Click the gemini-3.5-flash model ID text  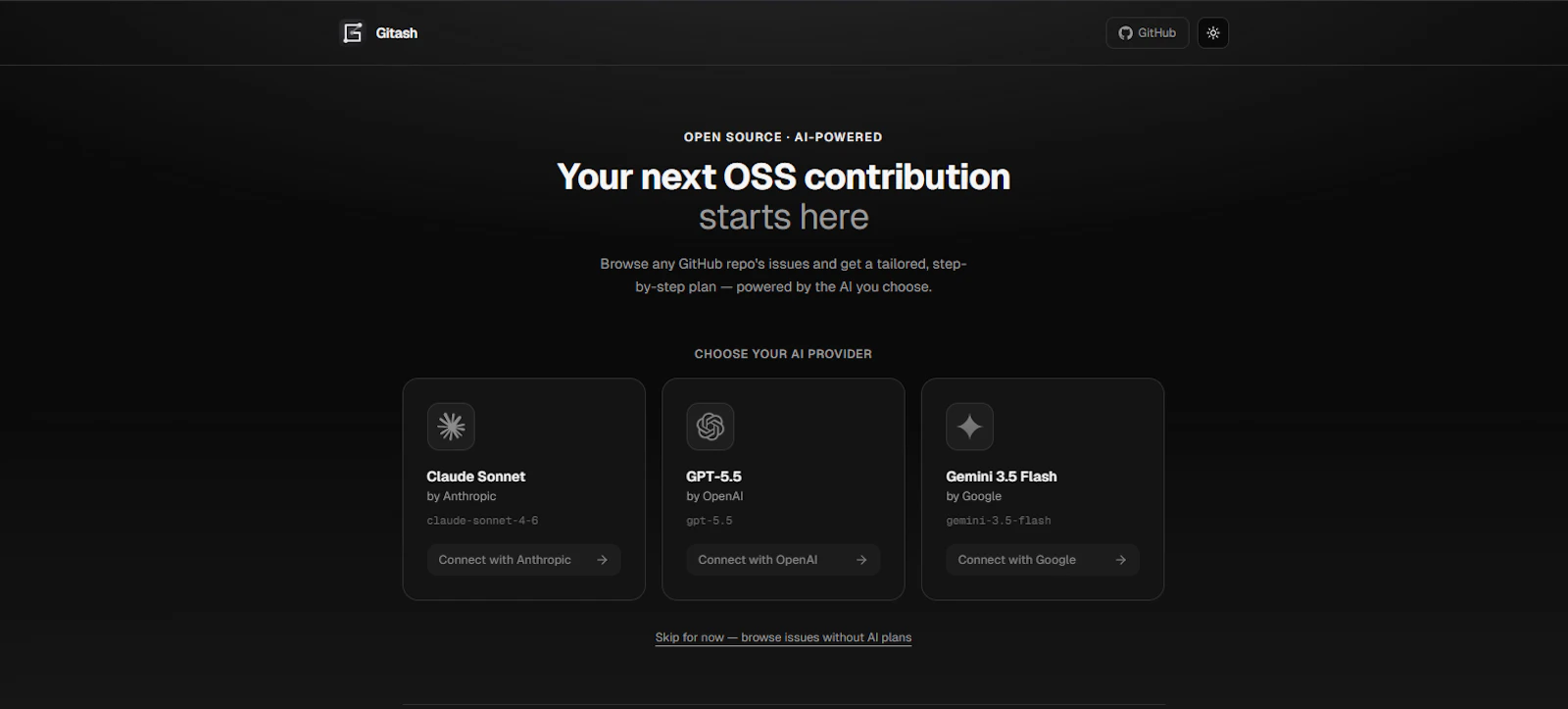tap(999, 521)
